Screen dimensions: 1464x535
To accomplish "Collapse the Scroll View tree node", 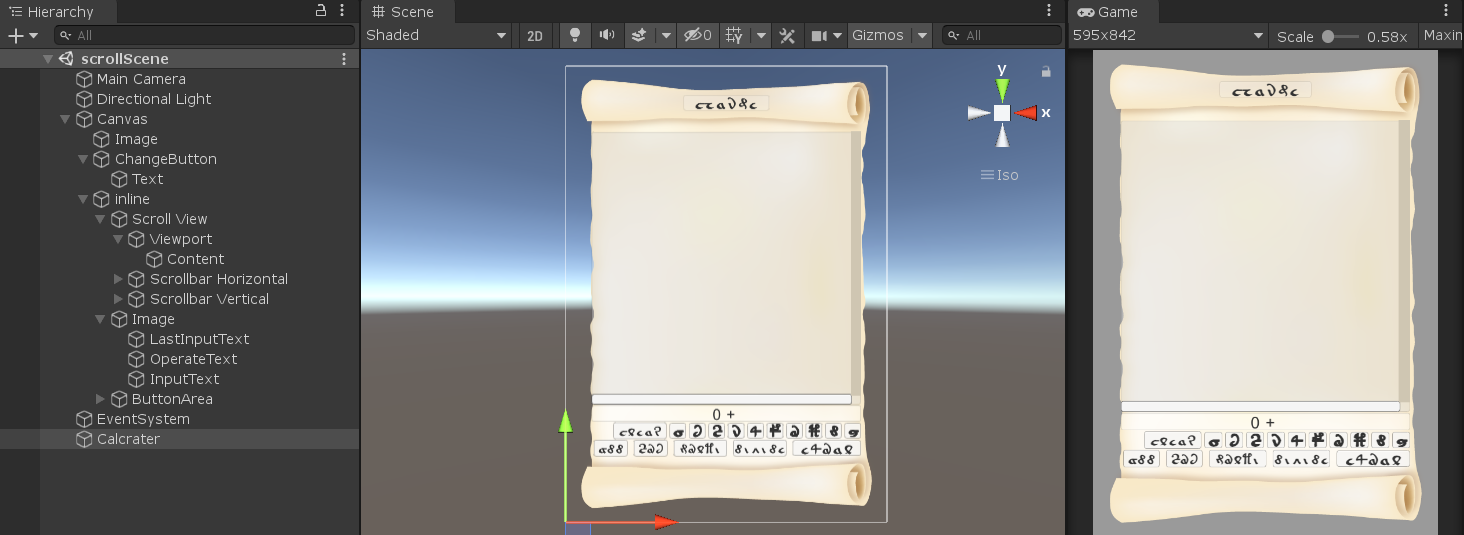I will click(100, 219).
